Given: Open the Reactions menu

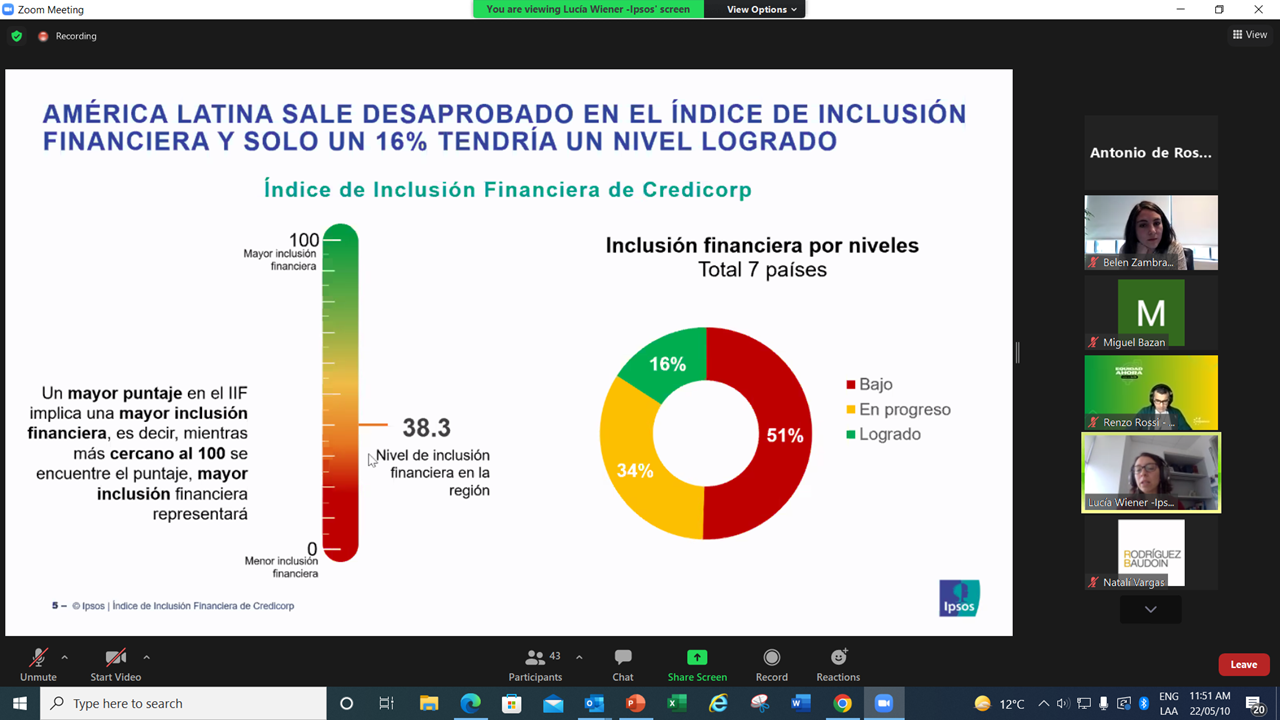Looking at the screenshot, I should pos(838,664).
